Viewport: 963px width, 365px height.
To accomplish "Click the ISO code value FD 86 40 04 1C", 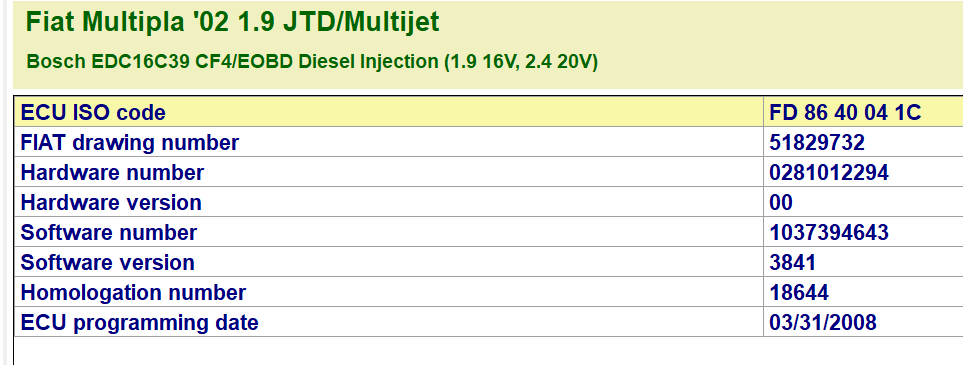I will pyautogui.click(x=845, y=112).
